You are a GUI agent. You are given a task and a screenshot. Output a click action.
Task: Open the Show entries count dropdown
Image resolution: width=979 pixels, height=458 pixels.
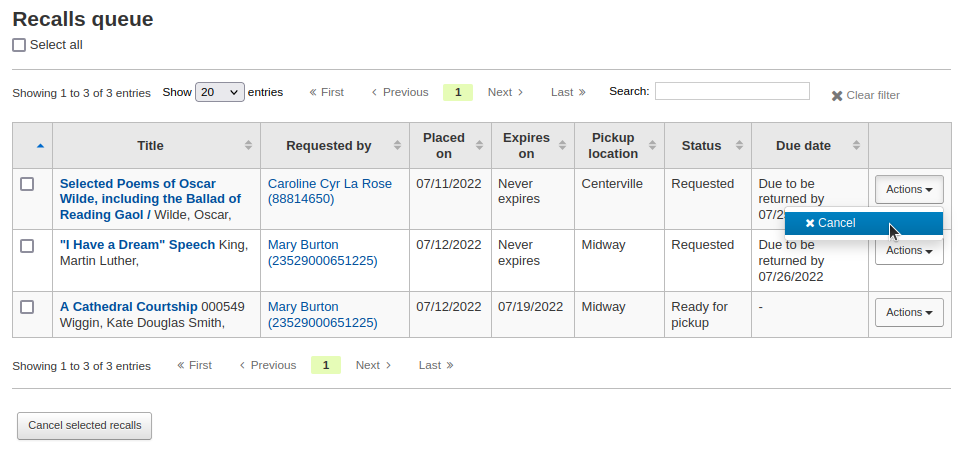(x=220, y=92)
